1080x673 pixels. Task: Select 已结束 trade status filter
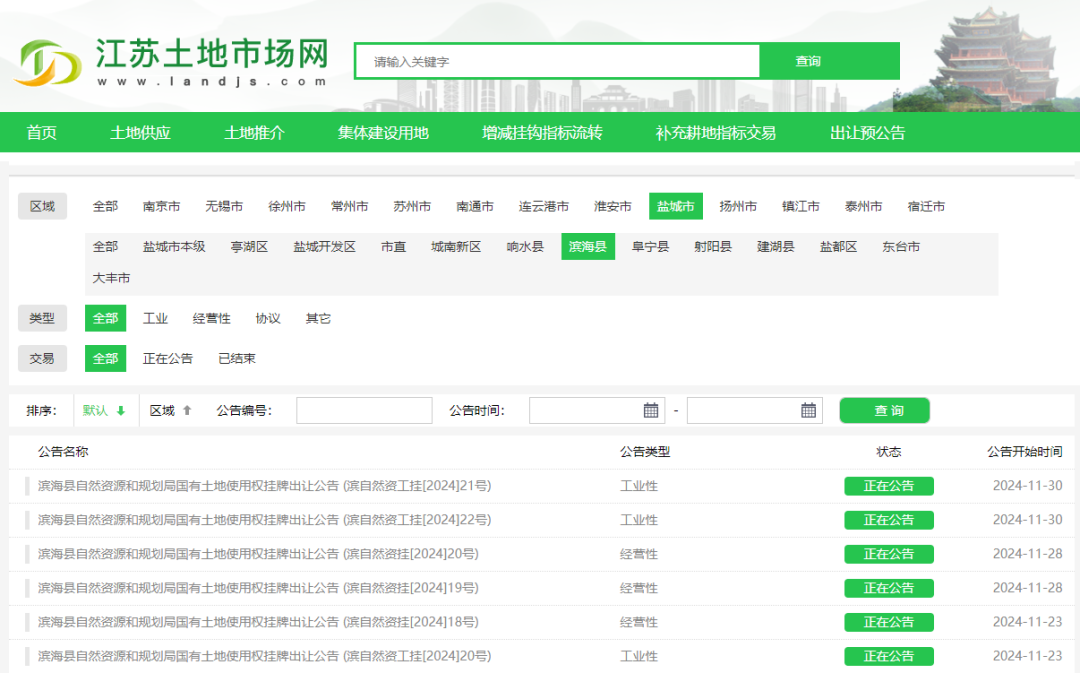pyautogui.click(x=237, y=358)
